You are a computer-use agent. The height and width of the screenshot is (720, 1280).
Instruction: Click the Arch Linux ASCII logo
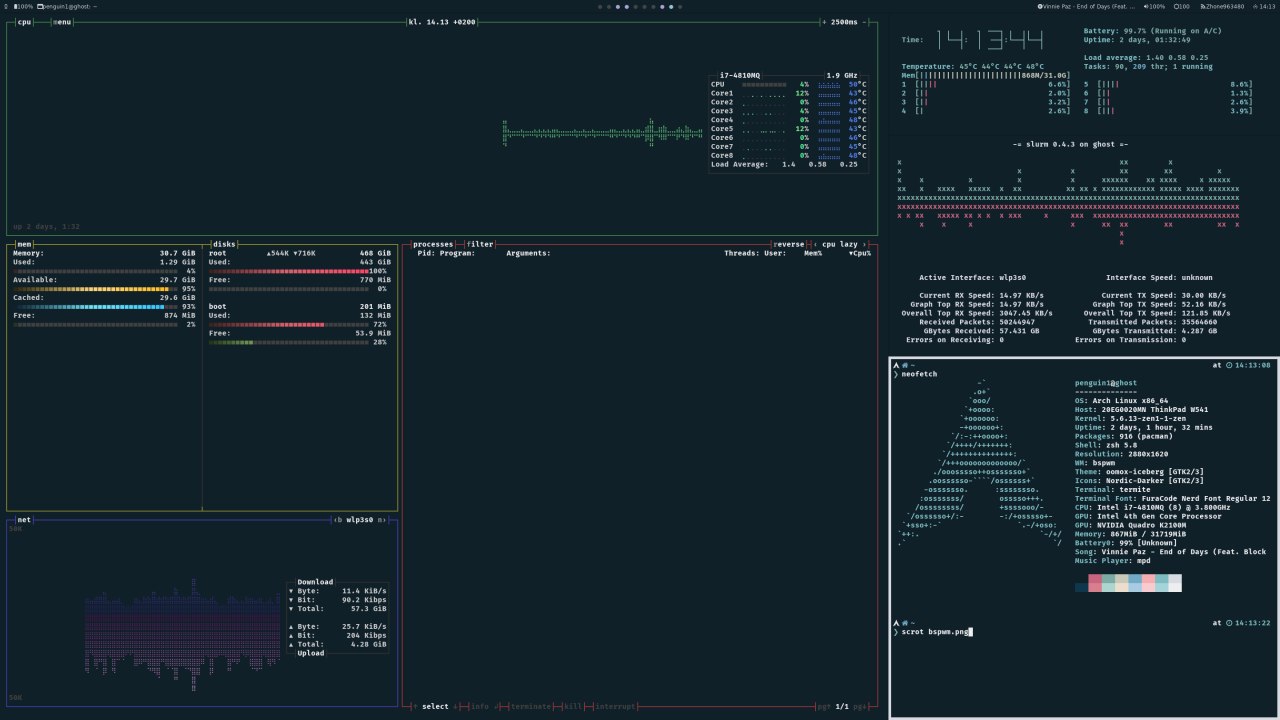tap(979, 463)
